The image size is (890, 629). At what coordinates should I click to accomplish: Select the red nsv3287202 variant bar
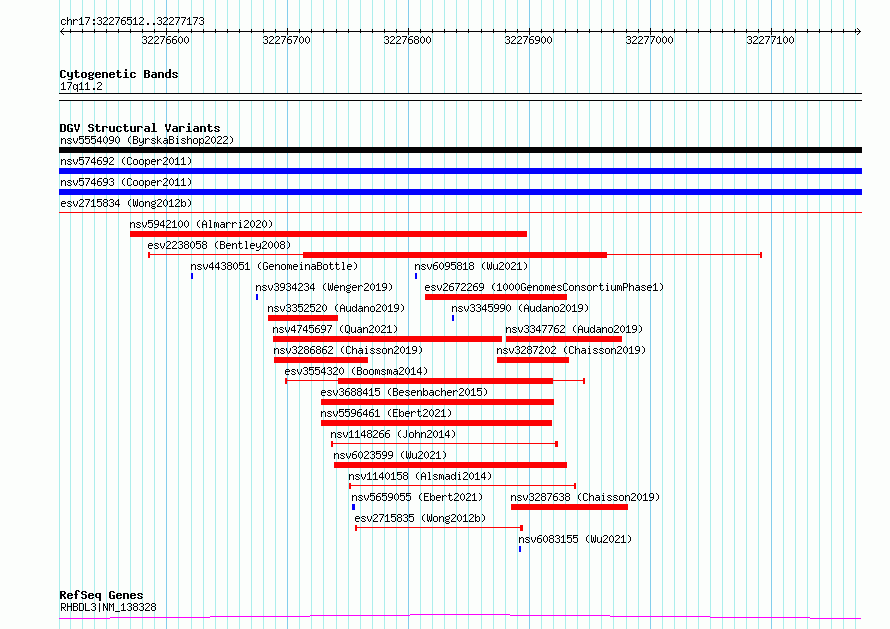533,360
